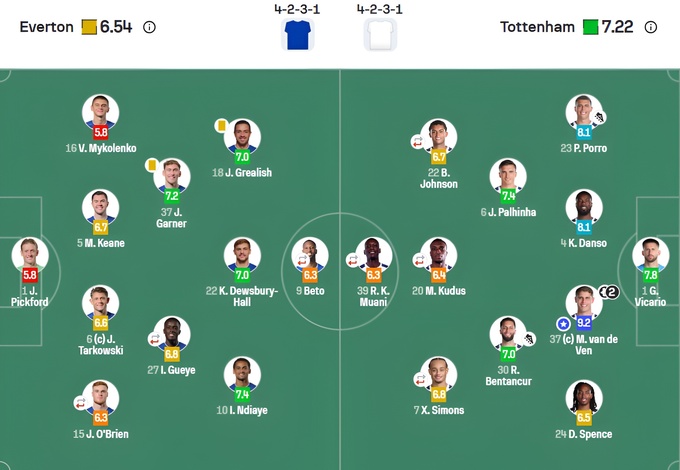Click V. Mykolenko's 5.8 rating badge
The height and width of the screenshot is (470, 680).
(x=100, y=131)
